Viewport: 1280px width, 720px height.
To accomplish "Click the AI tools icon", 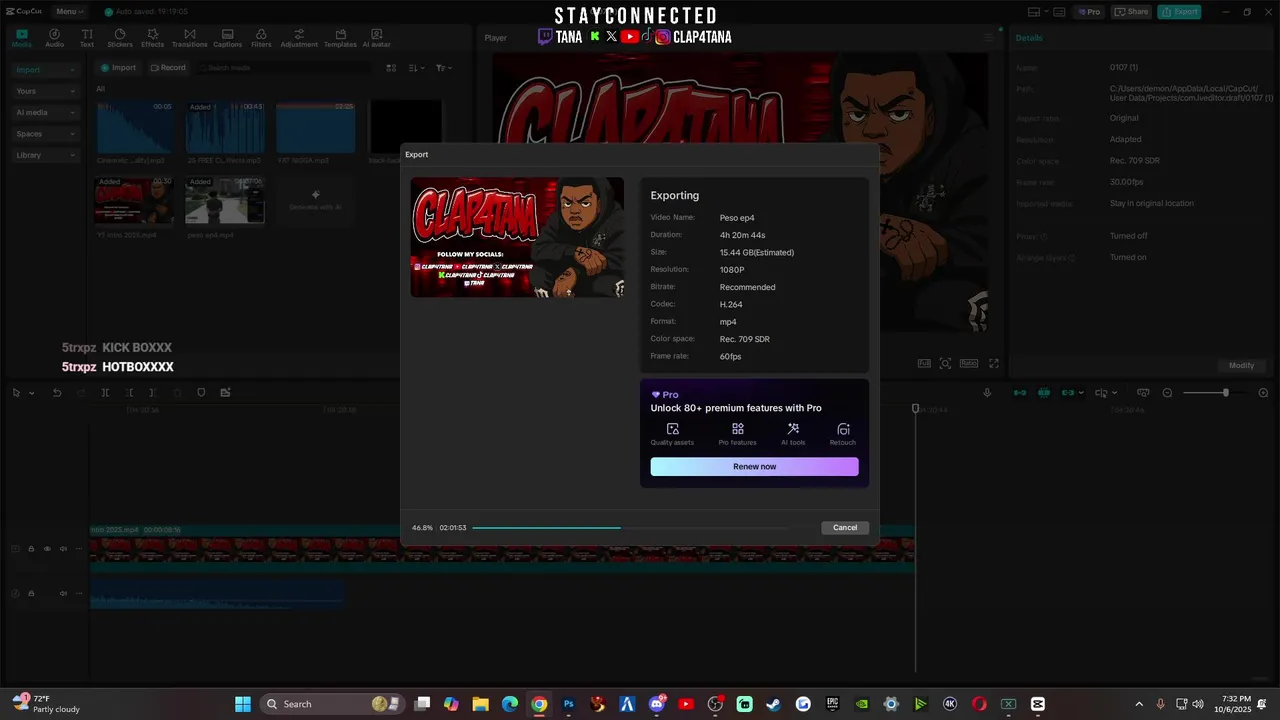I will click(x=793, y=434).
